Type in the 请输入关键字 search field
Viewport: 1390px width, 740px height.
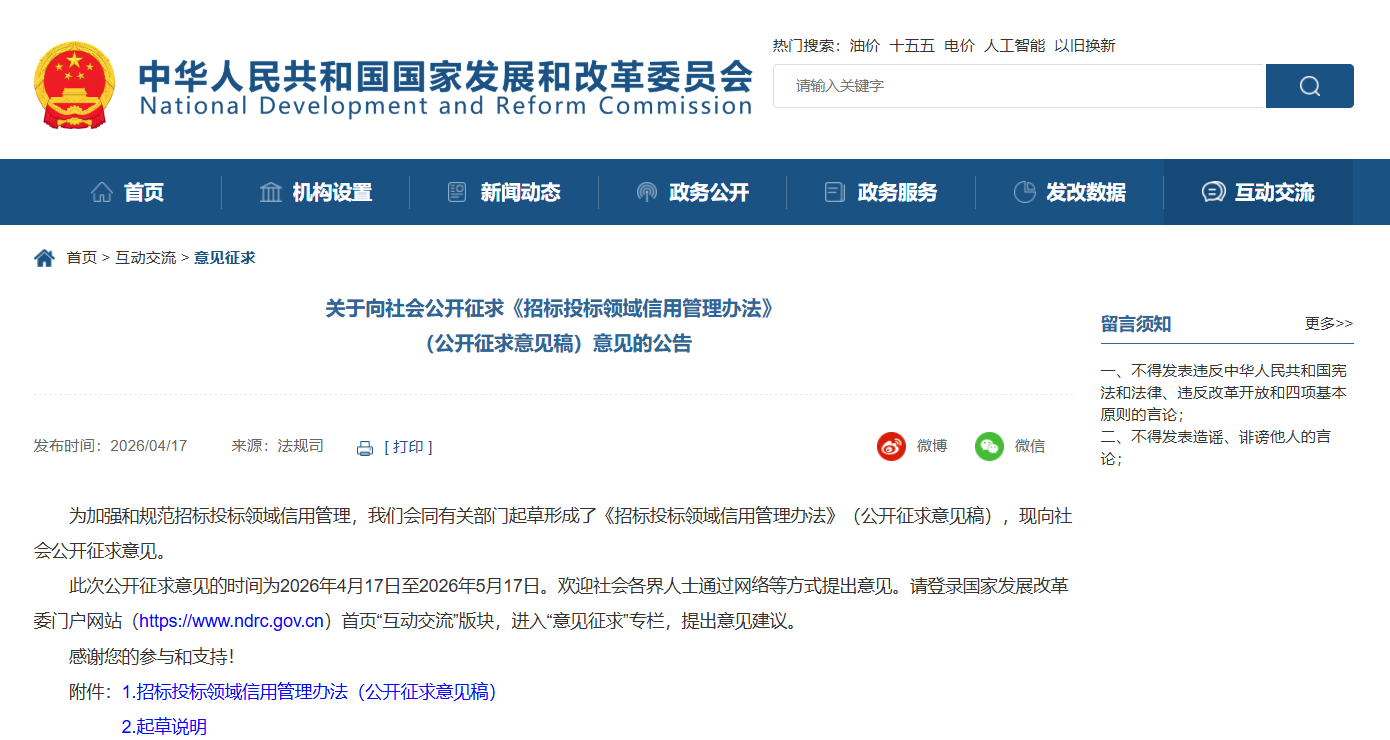1020,86
